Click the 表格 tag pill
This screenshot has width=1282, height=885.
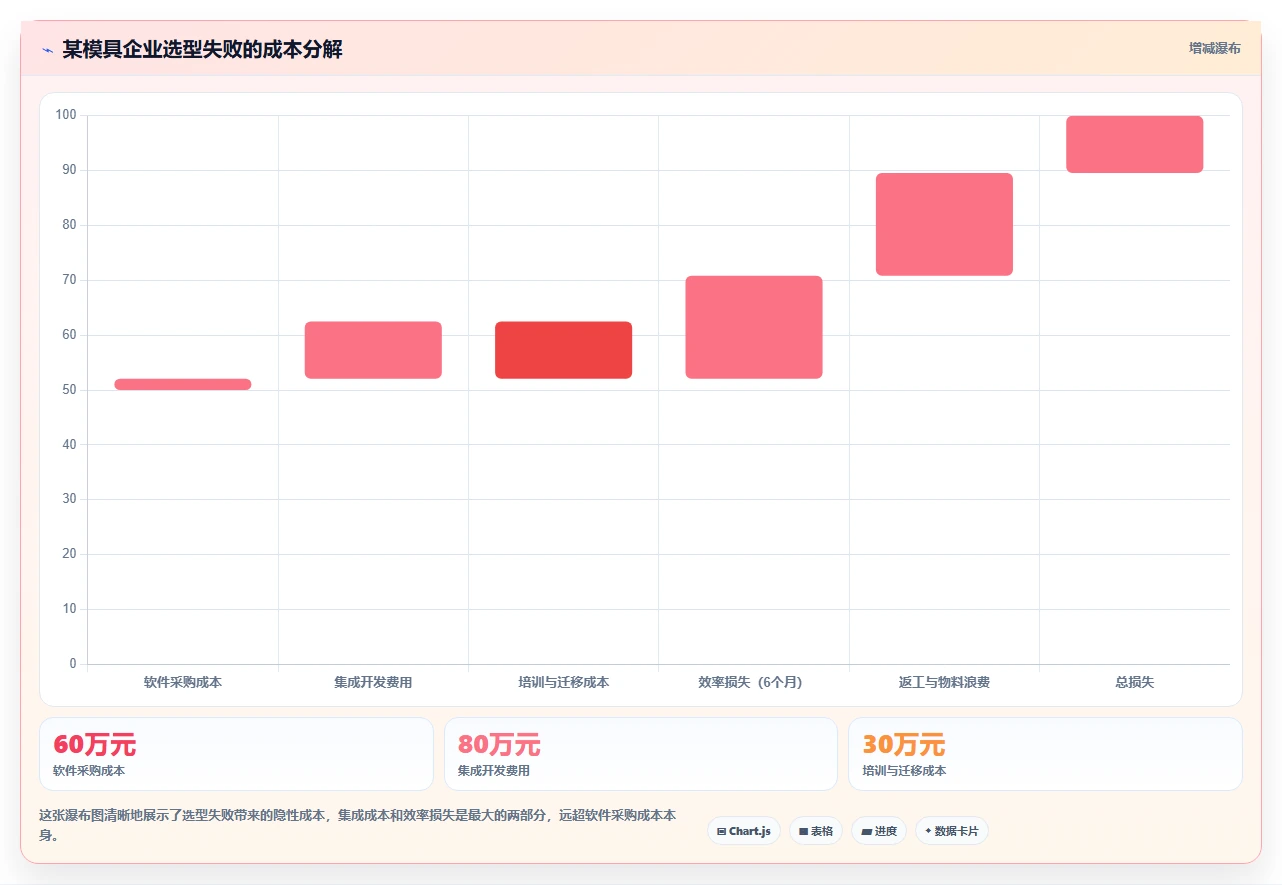coord(816,831)
